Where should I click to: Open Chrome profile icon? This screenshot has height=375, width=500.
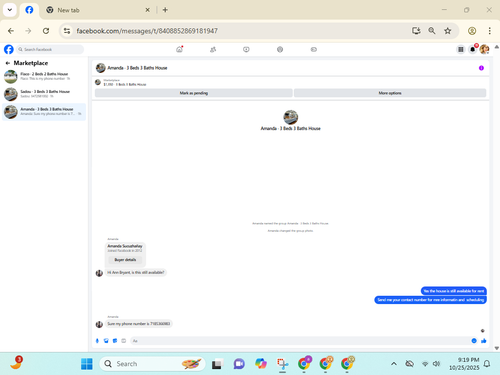[472, 31]
